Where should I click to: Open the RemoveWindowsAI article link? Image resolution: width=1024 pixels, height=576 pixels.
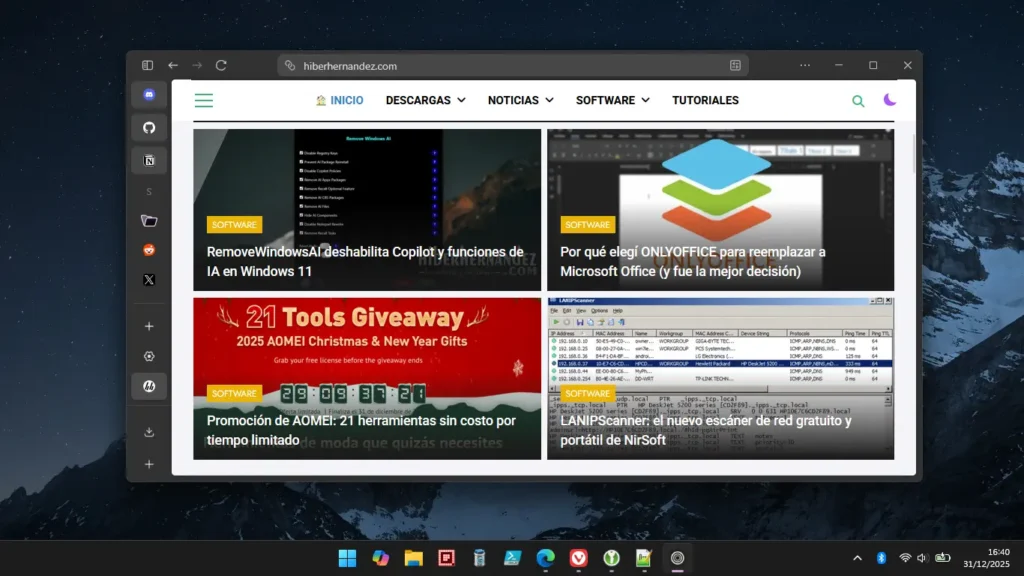click(365, 261)
